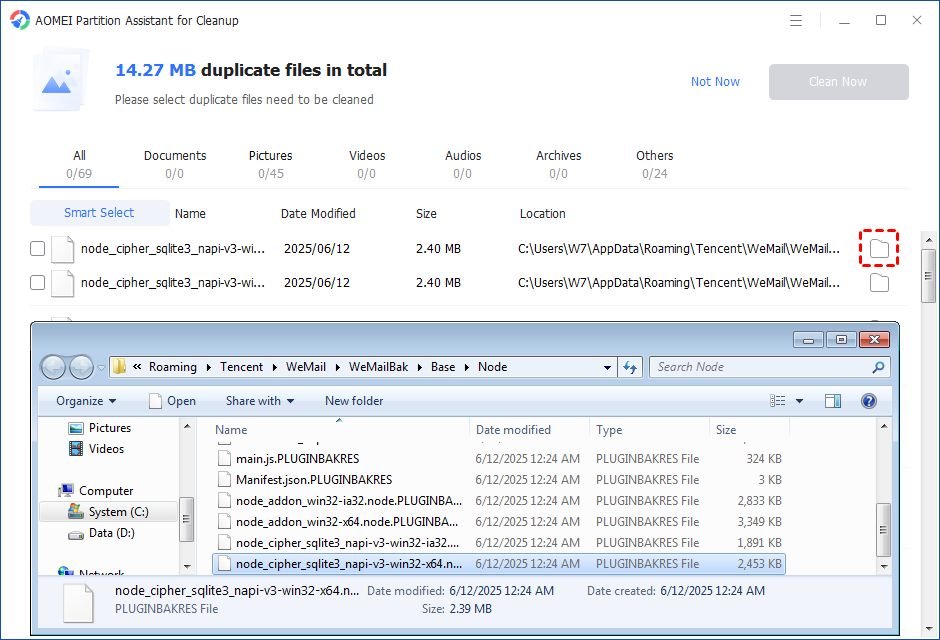Click the Explorer Forward arrow button
The image size is (940, 640).
pos(82,367)
